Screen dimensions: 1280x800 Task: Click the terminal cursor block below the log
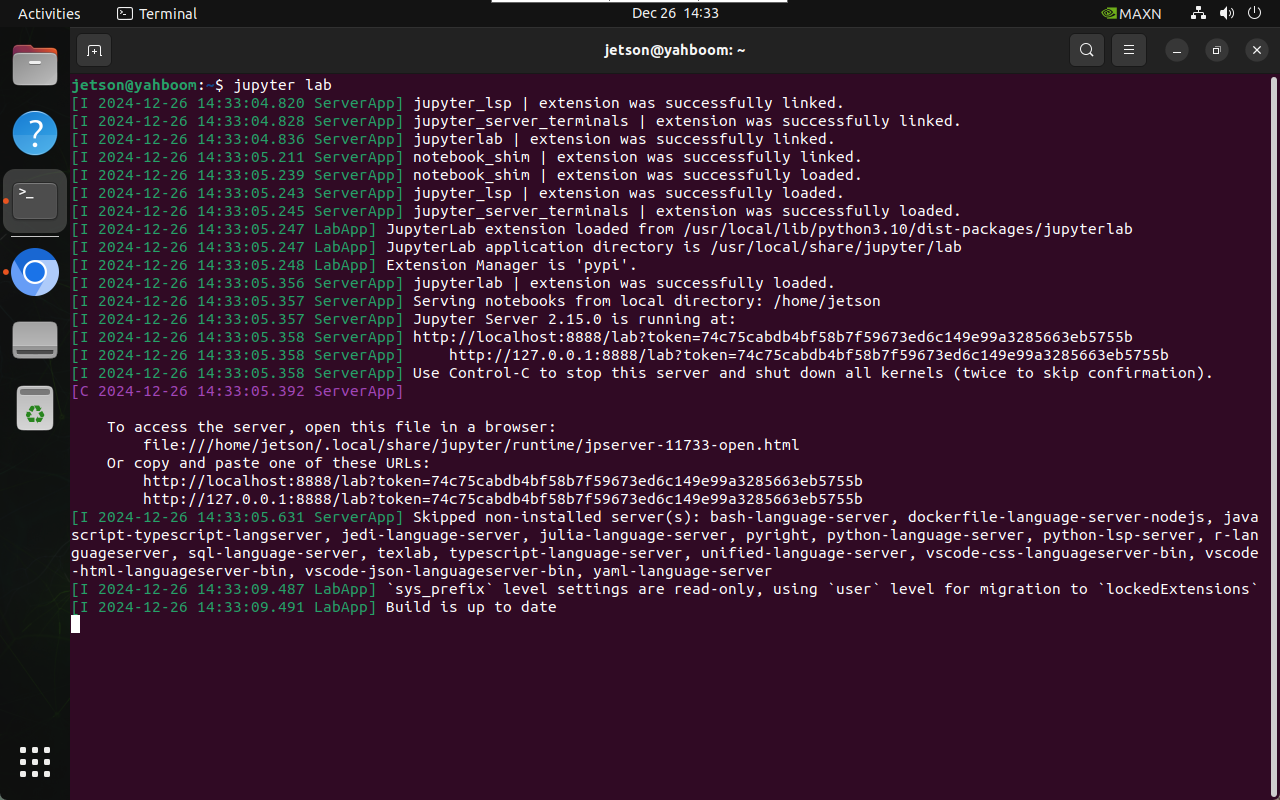point(75,624)
